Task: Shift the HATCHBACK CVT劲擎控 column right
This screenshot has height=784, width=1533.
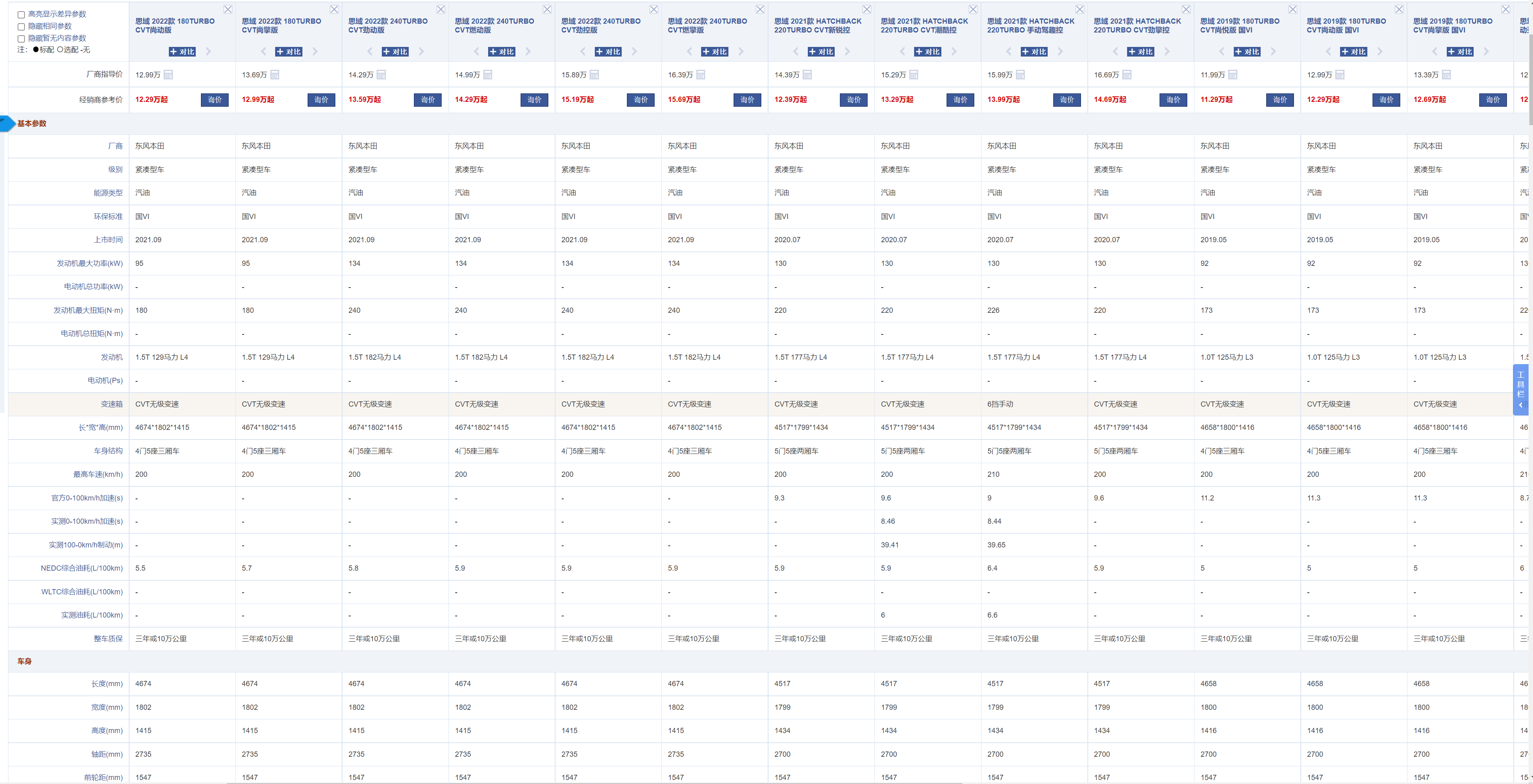Action: [x=1168, y=52]
